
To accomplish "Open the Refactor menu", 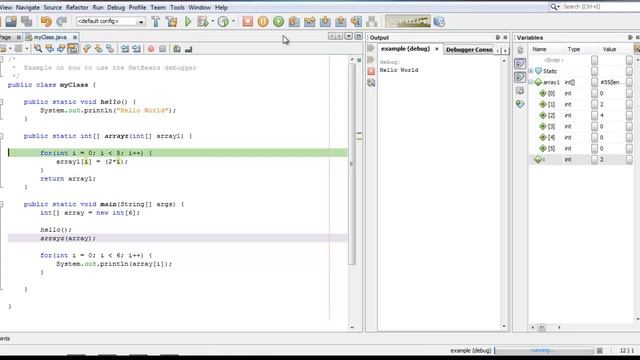I will pos(77,7).
